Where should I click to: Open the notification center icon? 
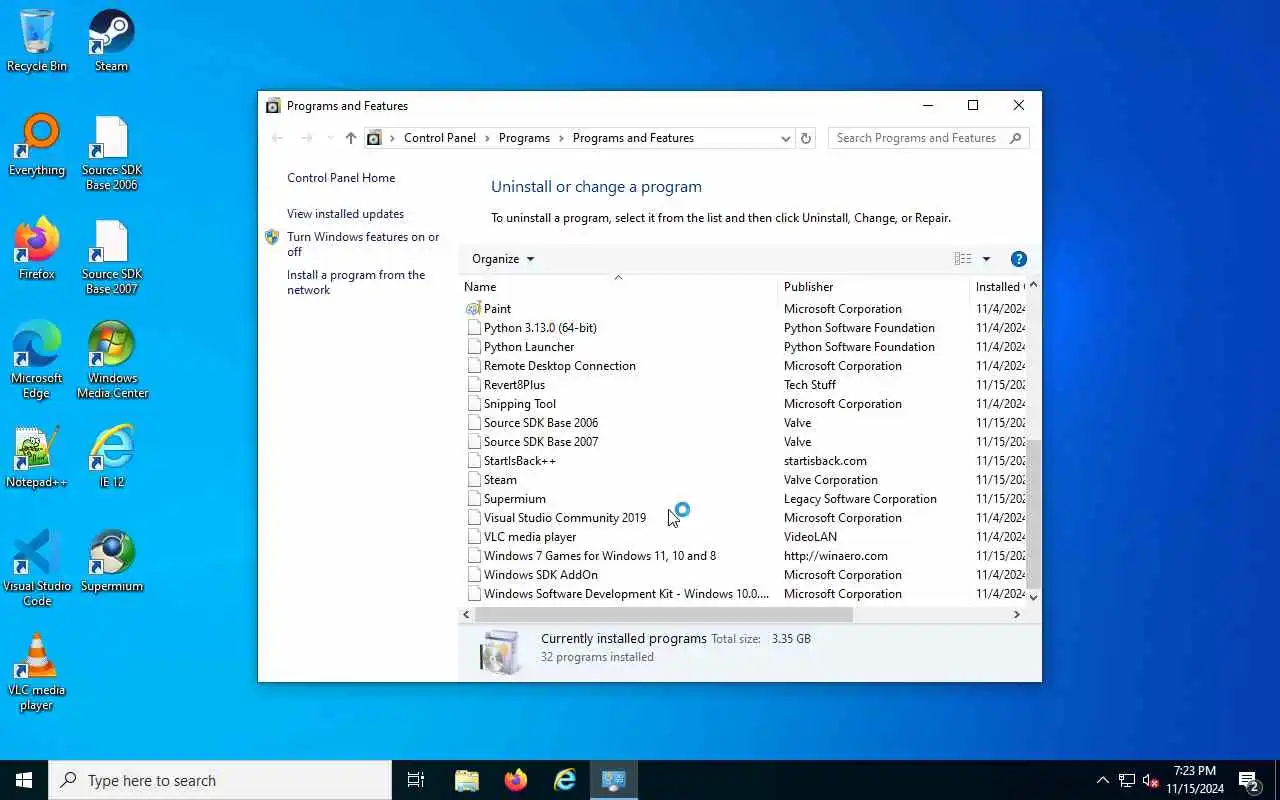point(1249,780)
